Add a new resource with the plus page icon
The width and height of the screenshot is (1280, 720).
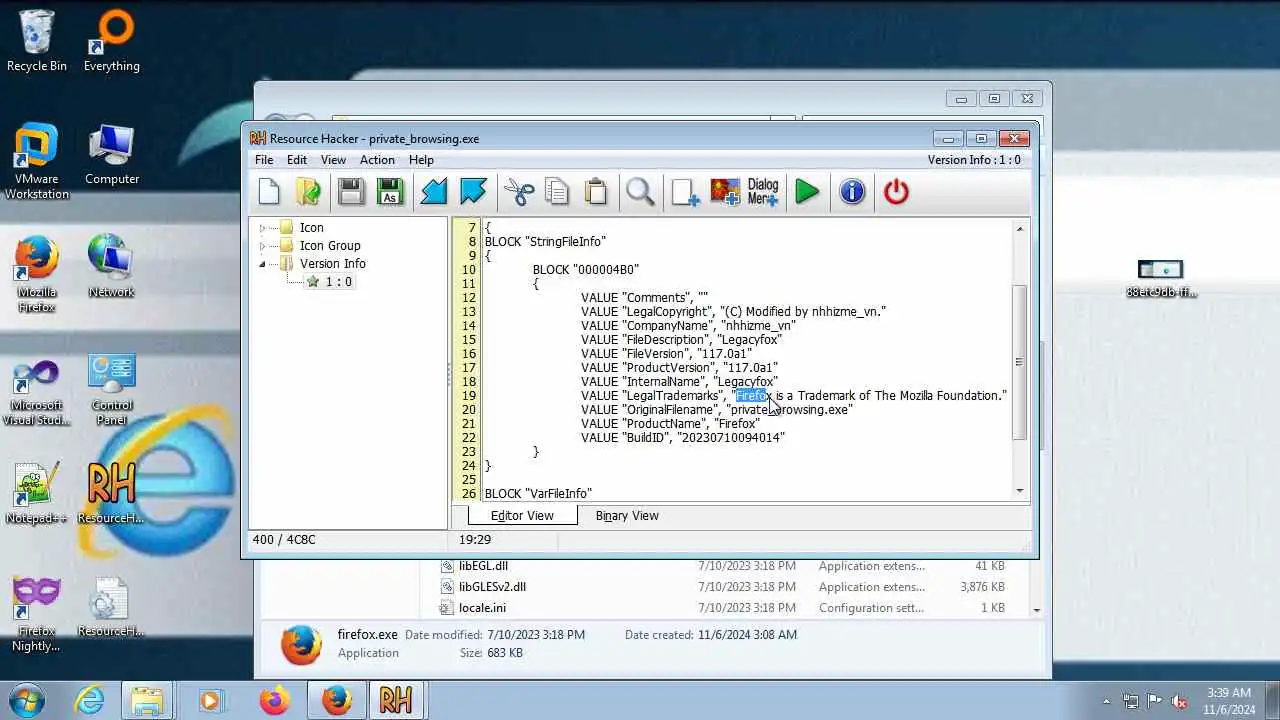pos(685,191)
